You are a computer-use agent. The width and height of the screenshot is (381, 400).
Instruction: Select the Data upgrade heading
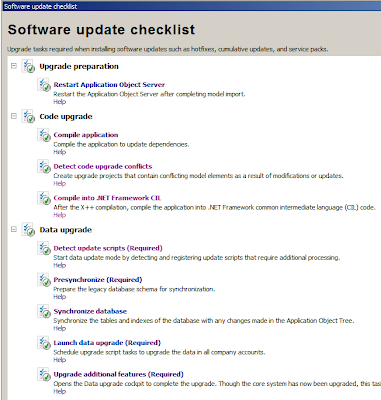coord(66,230)
